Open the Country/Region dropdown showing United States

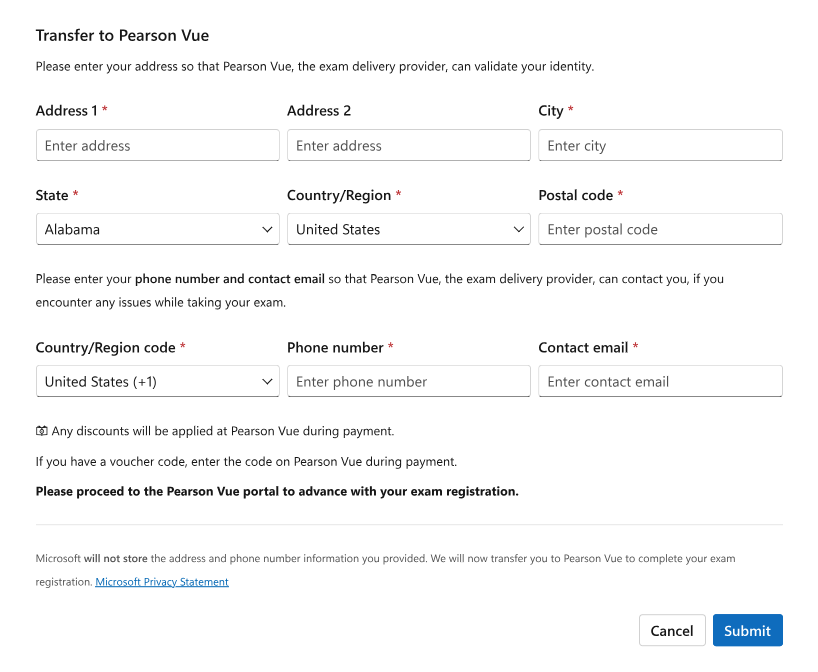pyautogui.click(x=408, y=229)
